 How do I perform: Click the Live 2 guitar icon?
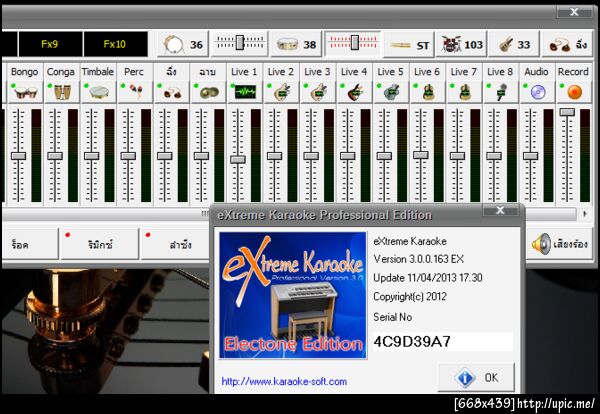pyautogui.click(x=282, y=92)
